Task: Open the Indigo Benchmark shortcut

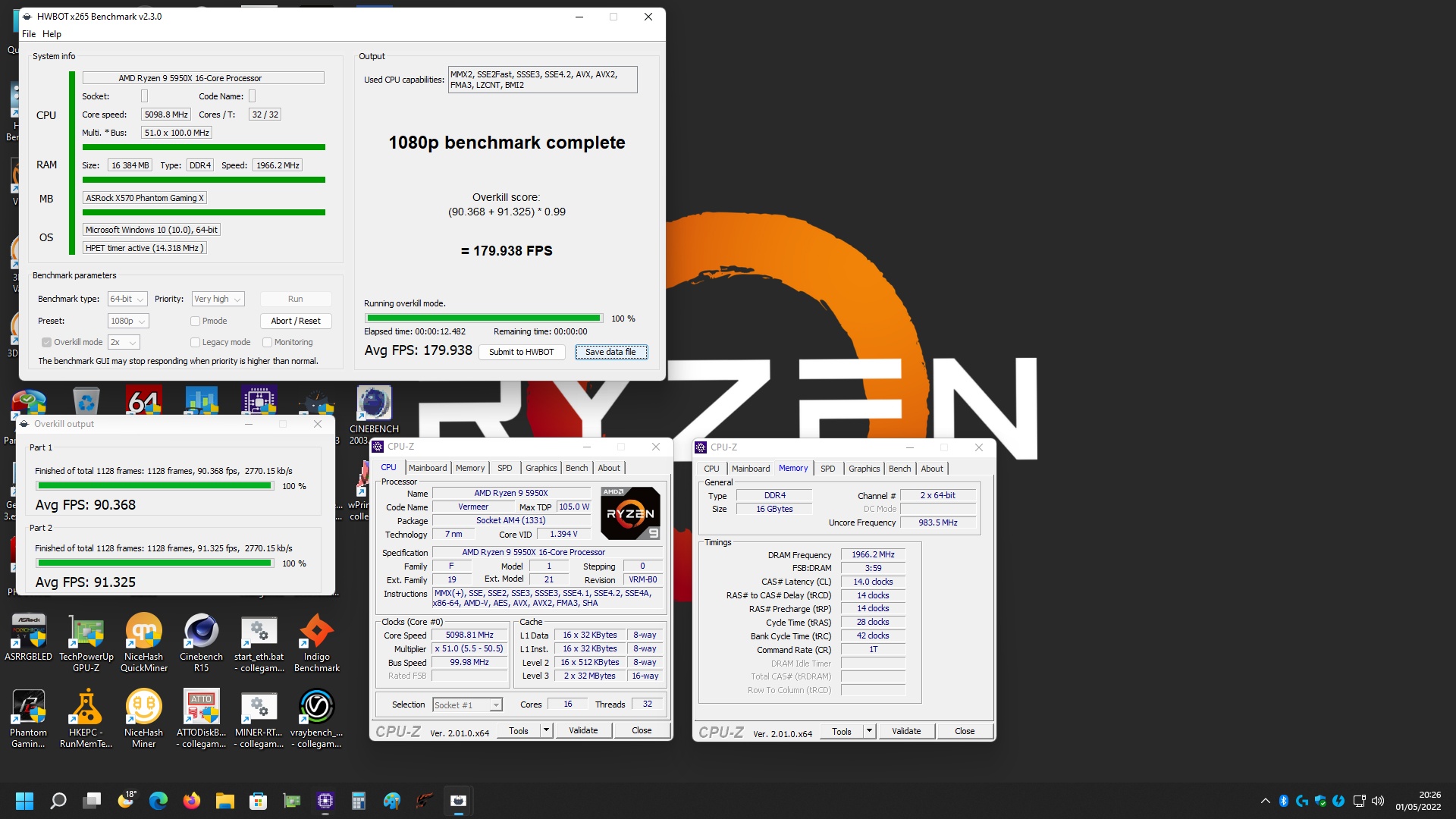Action: tap(317, 643)
